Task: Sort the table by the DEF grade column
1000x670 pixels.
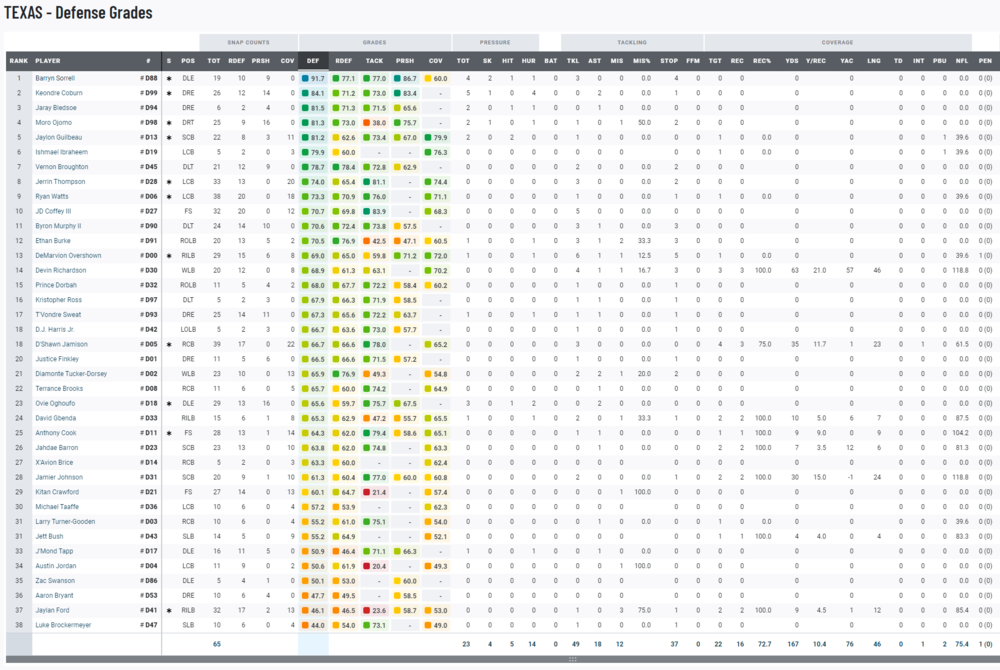Action: (x=313, y=61)
